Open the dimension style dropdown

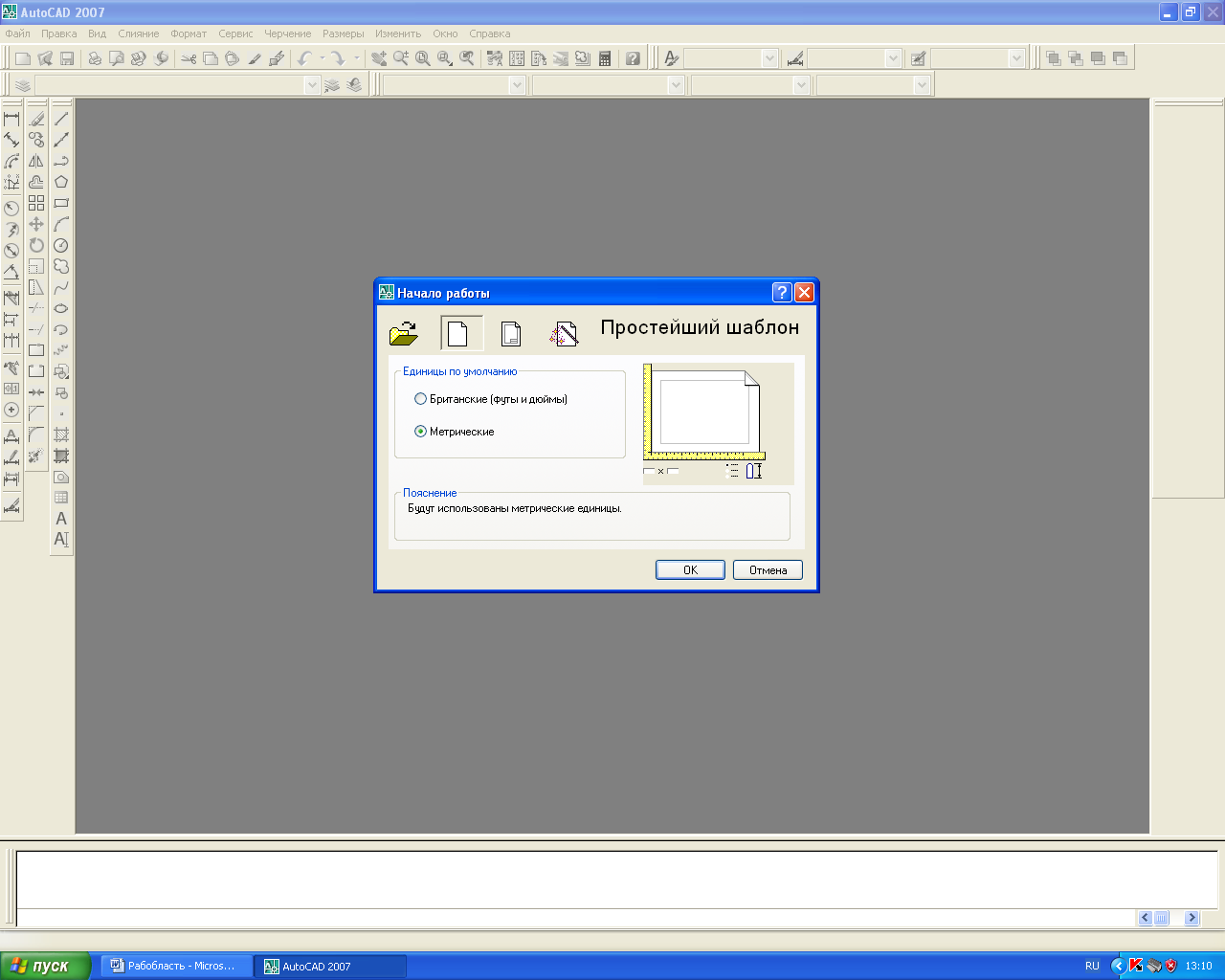pos(893,58)
